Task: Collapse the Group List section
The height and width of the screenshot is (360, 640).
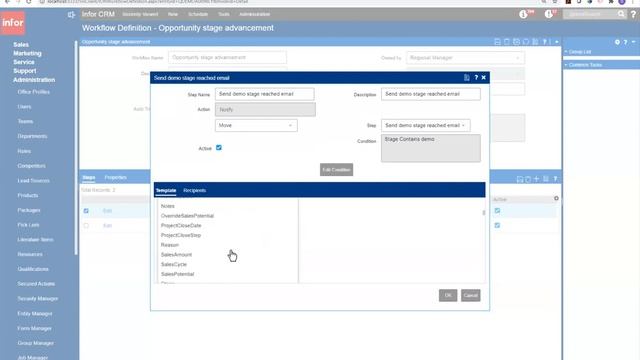Action: tap(578, 52)
